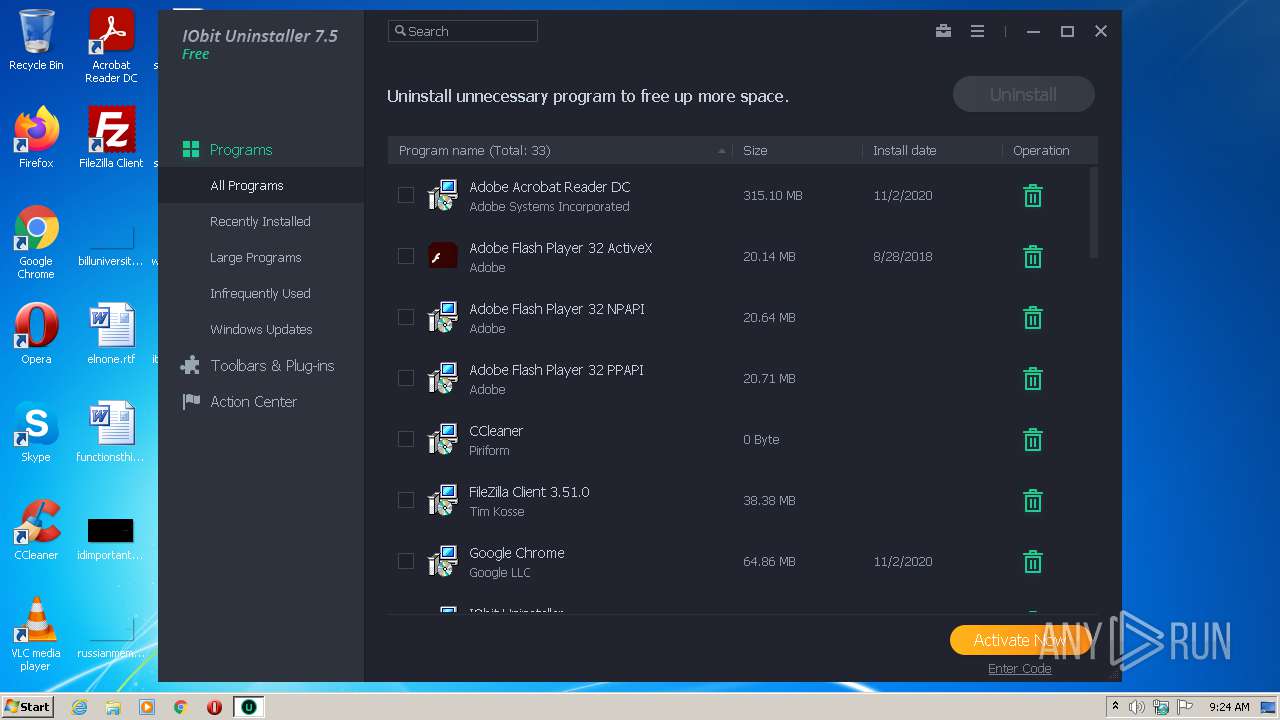Click the 315.10 MB size value

pos(773,196)
